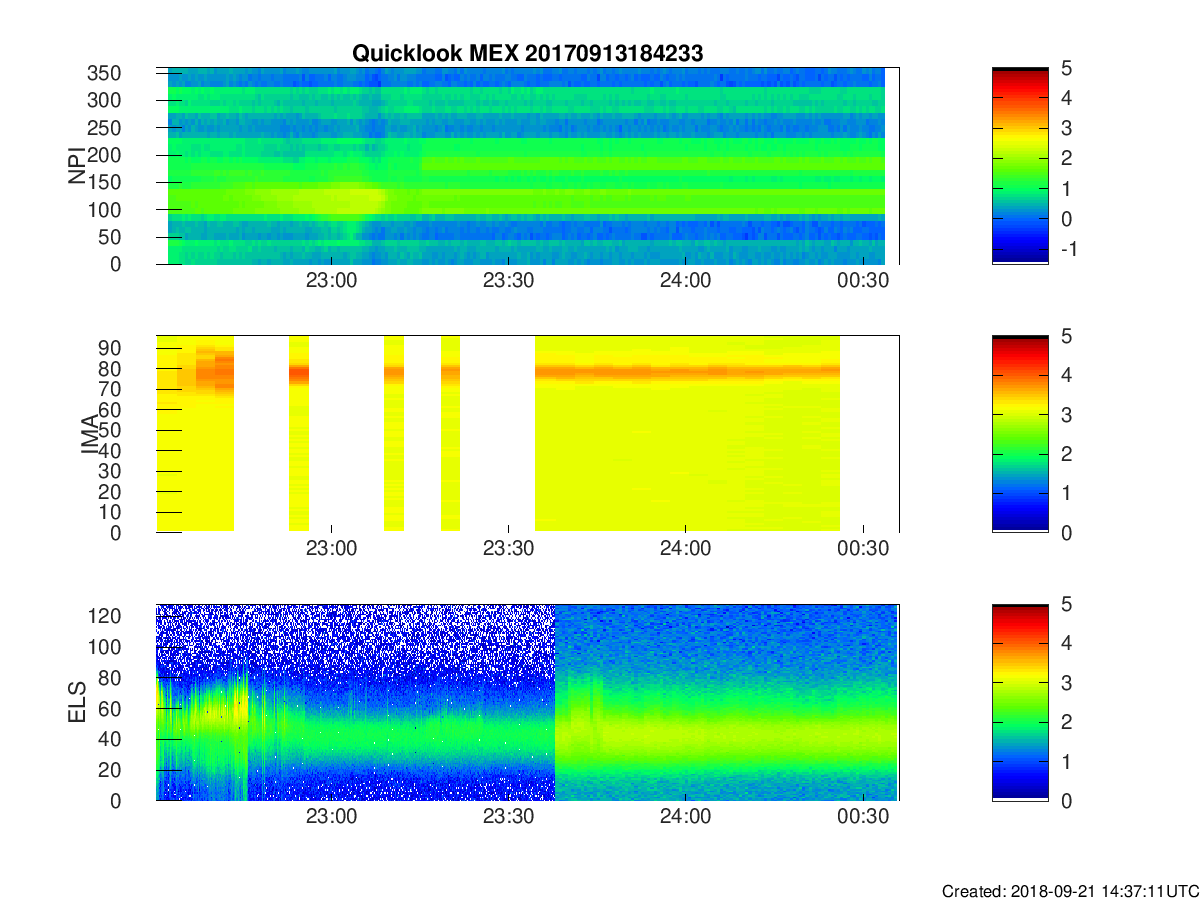Click the "23:30" time label under ELS panel

(x=508, y=817)
